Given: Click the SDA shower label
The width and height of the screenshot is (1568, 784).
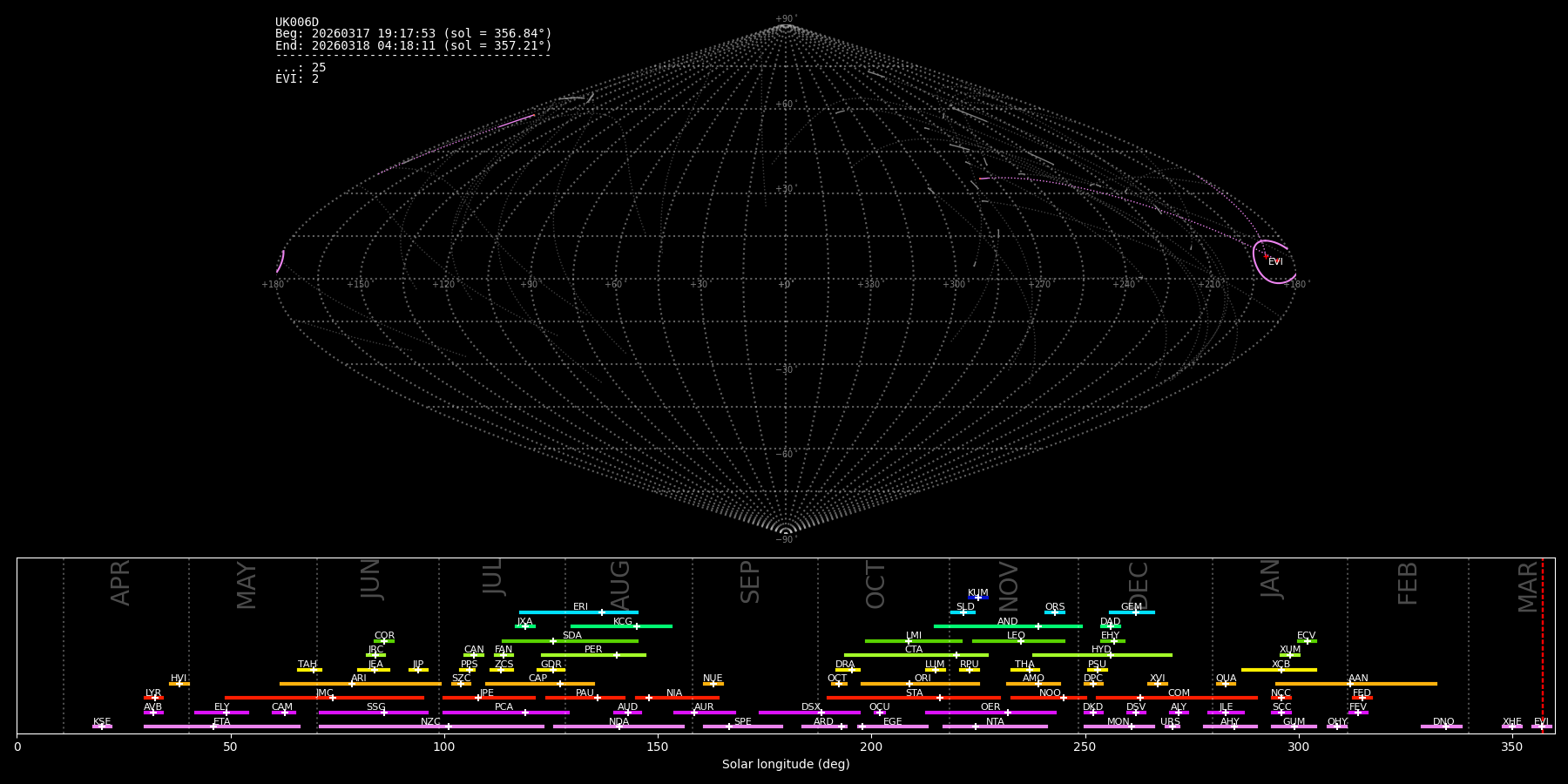Looking at the screenshot, I should pos(572,635).
